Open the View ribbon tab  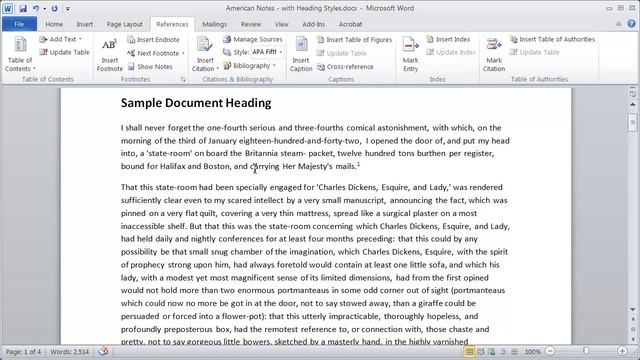click(281, 24)
